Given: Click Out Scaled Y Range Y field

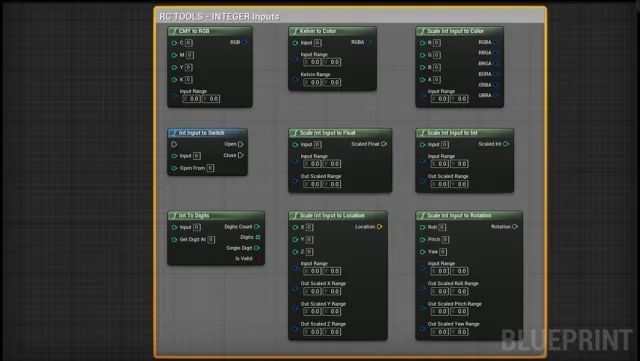Looking at the screenshot, I should pyautogui.click(x=332, y=312).
